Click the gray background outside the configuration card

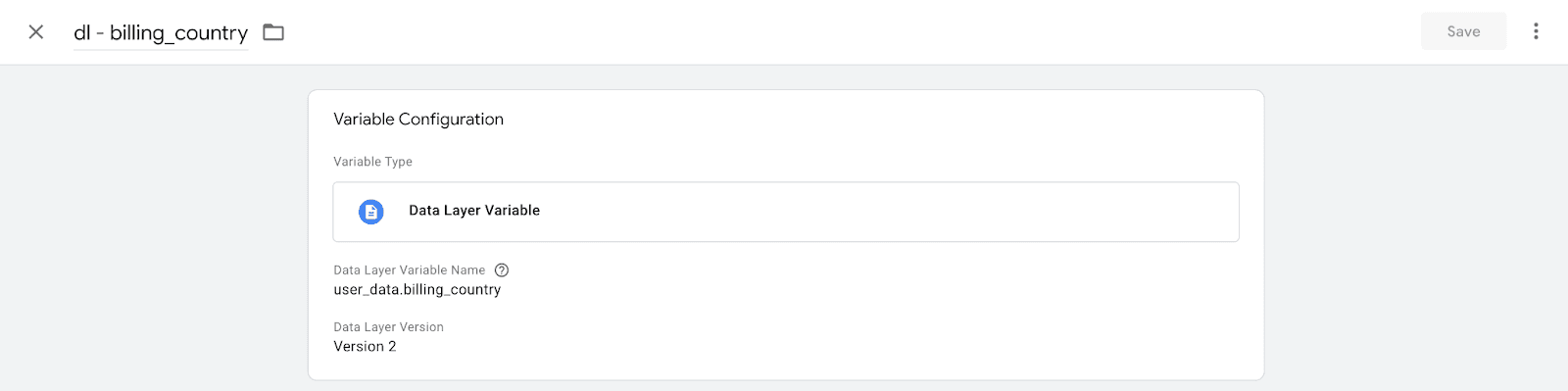pyautogui.click(x=147, y=225)
